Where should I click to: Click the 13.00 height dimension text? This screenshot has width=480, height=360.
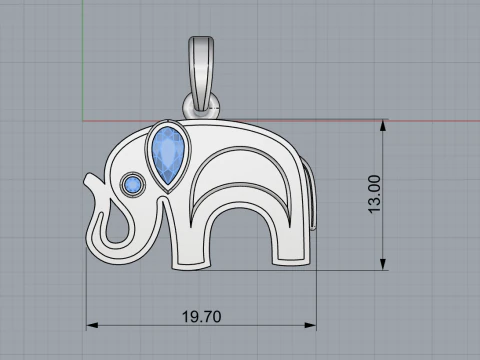point(374,194)
